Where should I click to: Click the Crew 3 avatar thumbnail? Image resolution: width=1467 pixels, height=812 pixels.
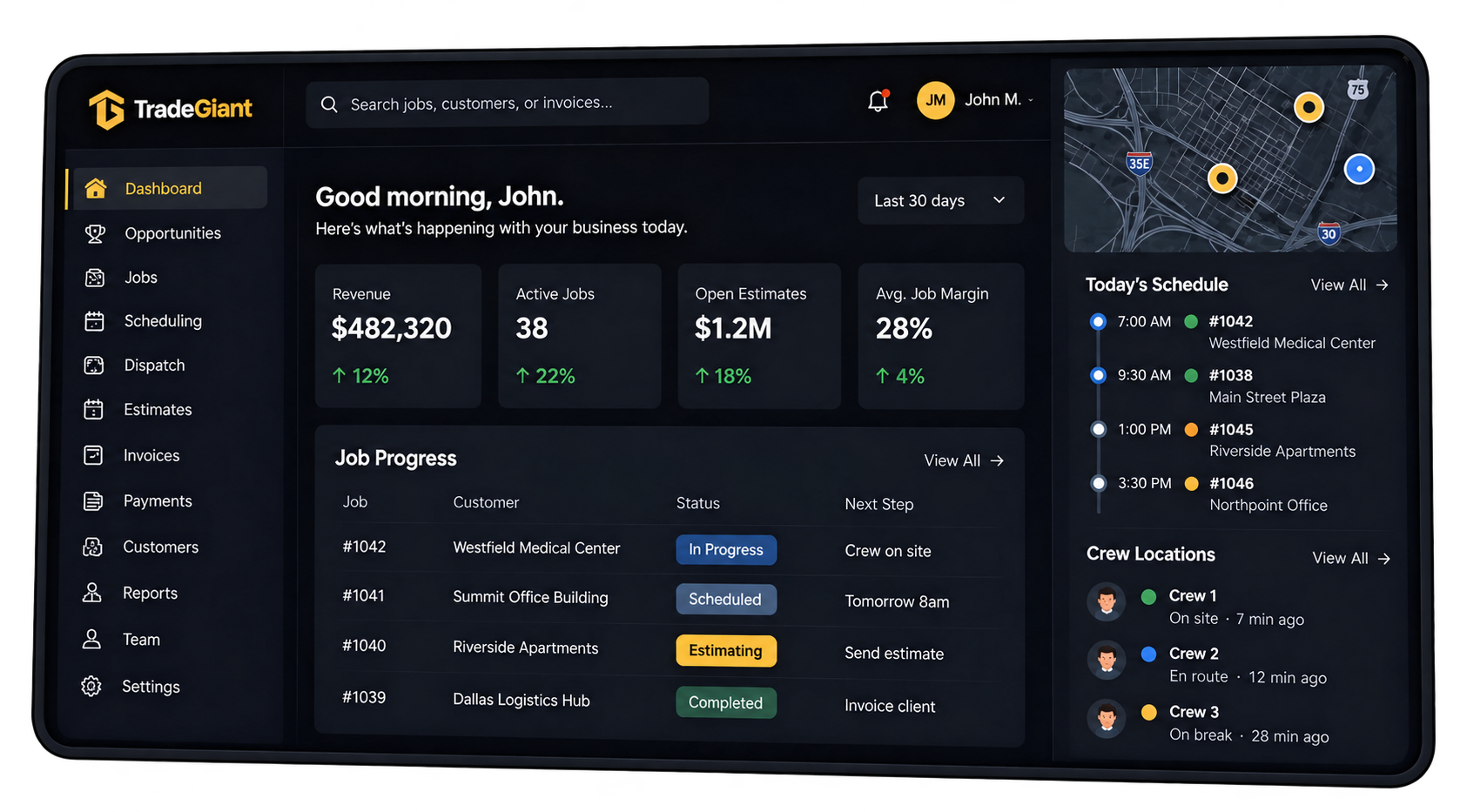click(x=1107, y=719)
